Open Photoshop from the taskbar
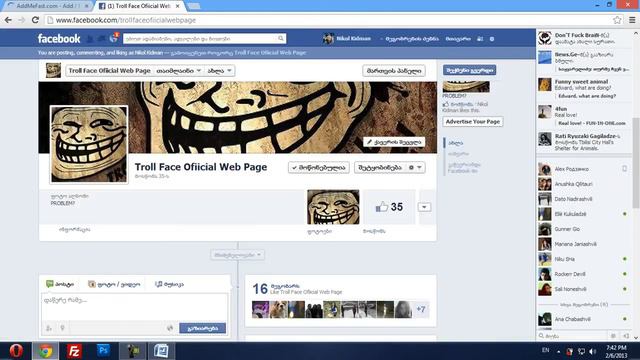Screen dimensions: 640x360 104,351
